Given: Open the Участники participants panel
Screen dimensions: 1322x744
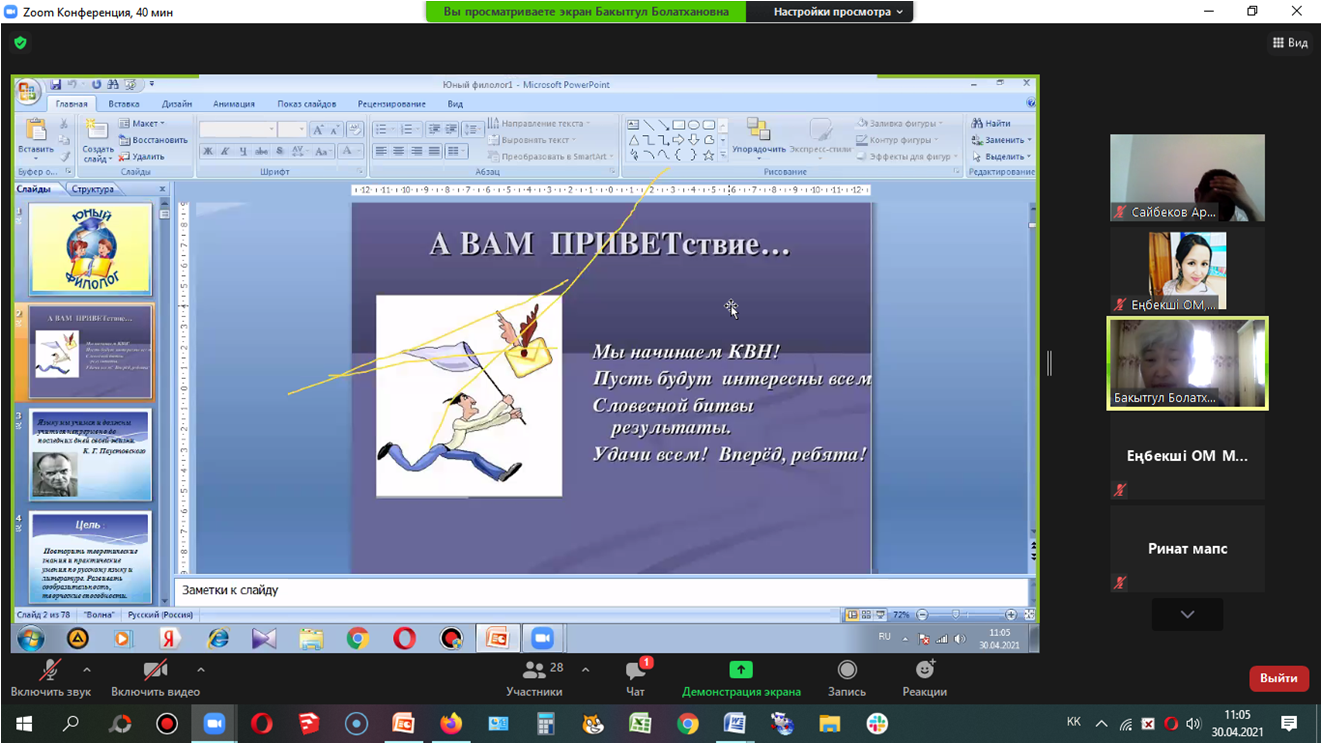Looking at the screenshot, I should tap(535, 678).
